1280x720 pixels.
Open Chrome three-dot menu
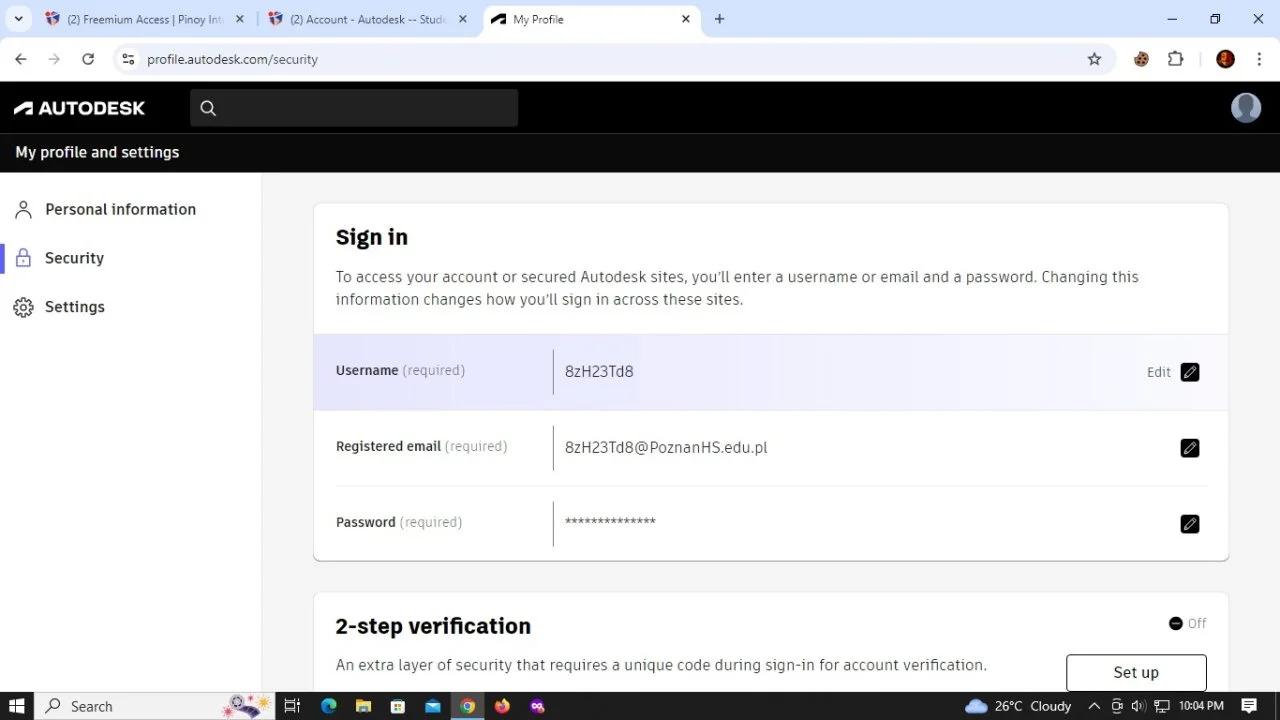[1257, 59]
